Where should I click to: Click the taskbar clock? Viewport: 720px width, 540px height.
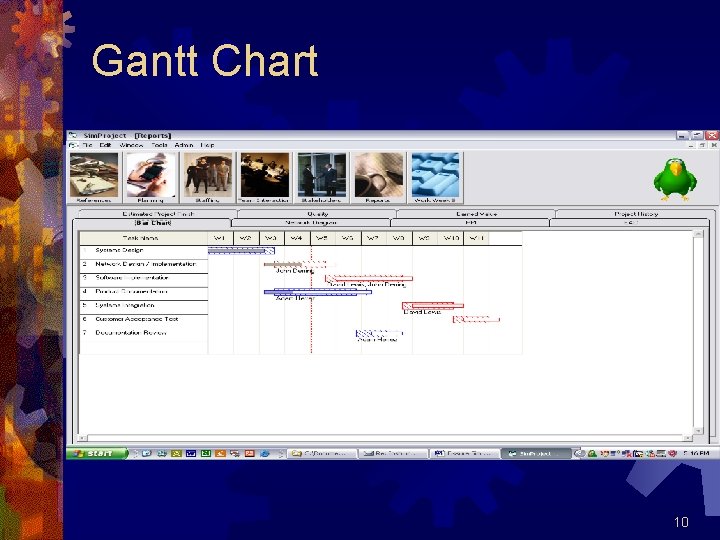click(696, 454)
